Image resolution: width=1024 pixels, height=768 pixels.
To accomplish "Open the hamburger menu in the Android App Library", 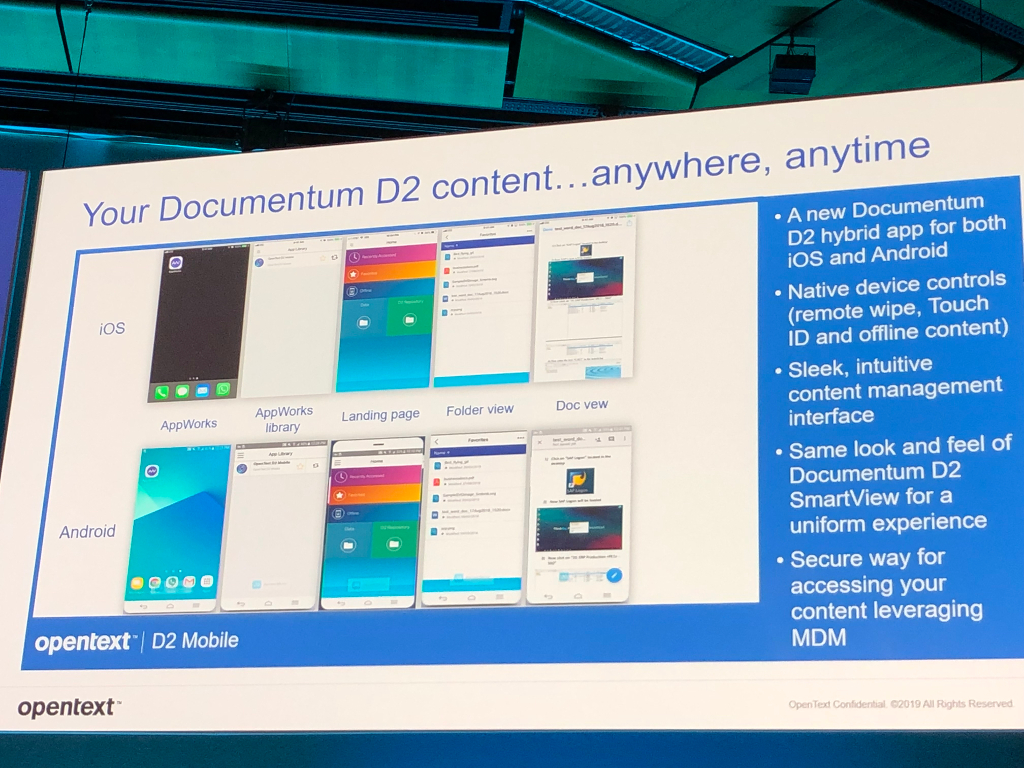I will pyautogui.click(x=240, y=455).
